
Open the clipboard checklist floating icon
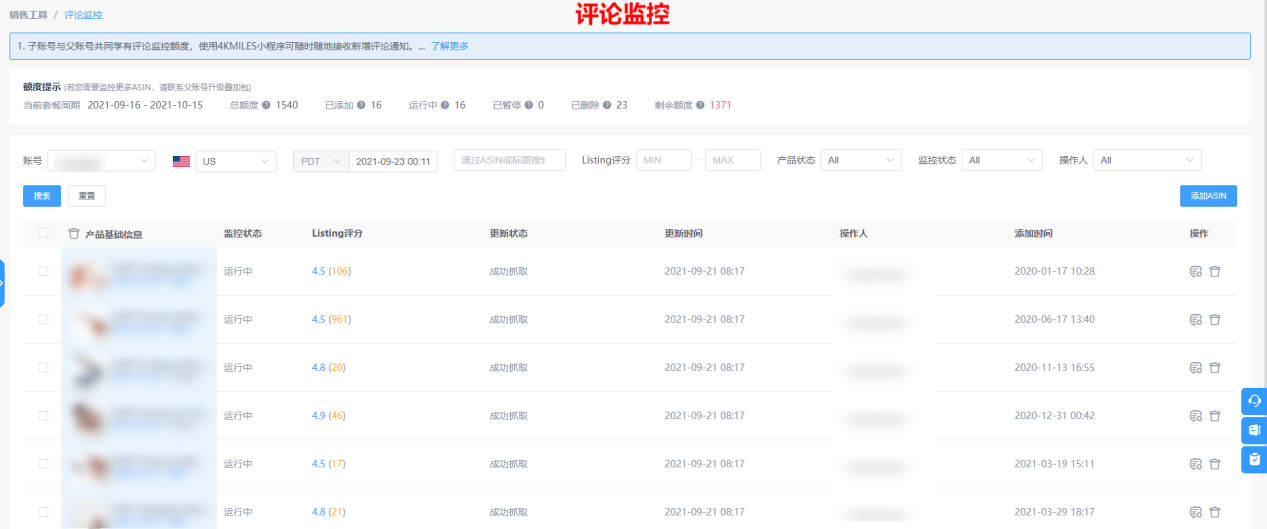1254,459
